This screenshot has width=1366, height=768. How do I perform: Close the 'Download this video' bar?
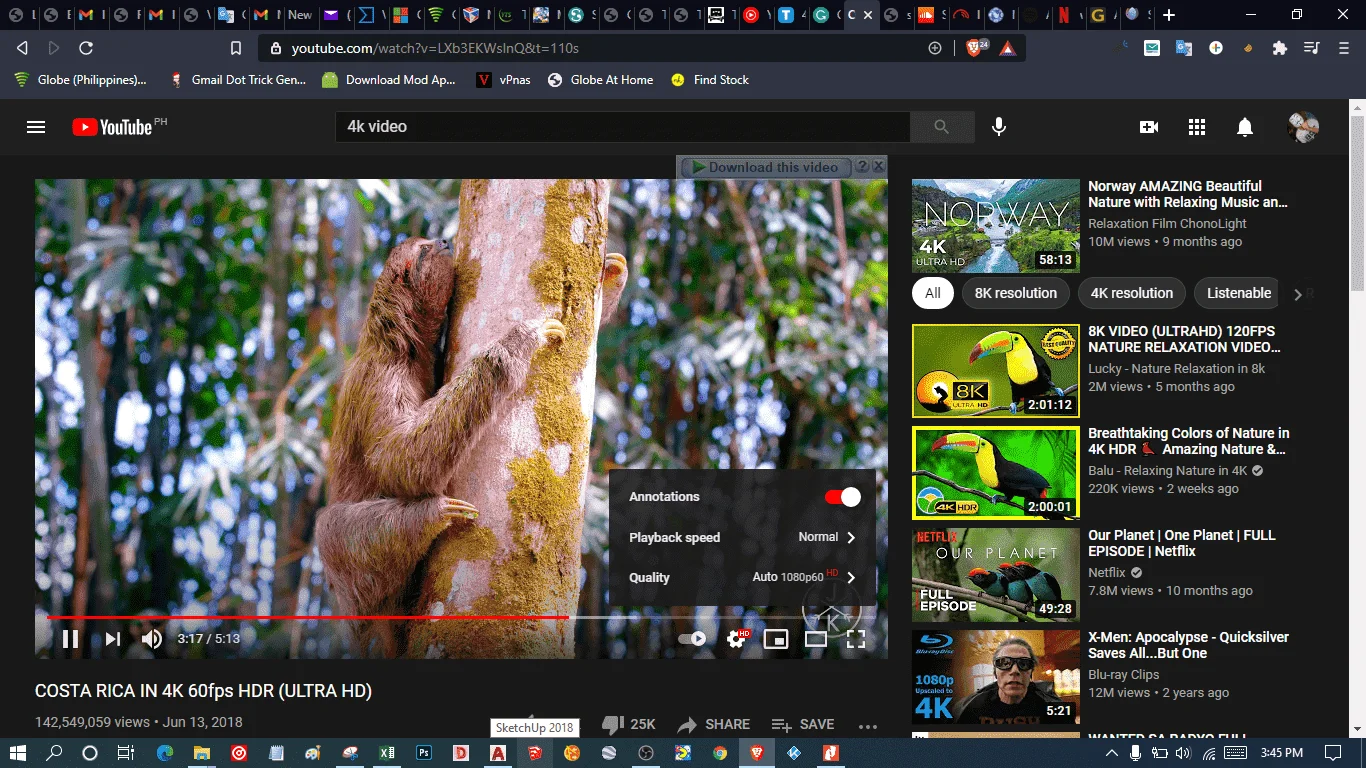click(878, 166)
